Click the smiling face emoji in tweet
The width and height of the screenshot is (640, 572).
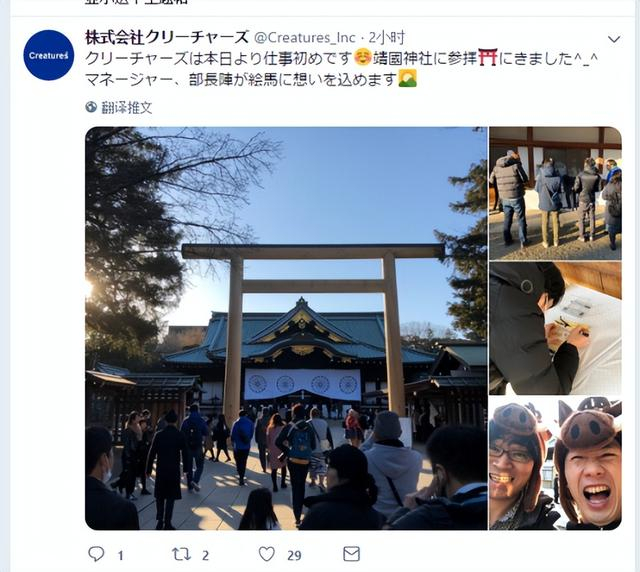pos(362,57)
